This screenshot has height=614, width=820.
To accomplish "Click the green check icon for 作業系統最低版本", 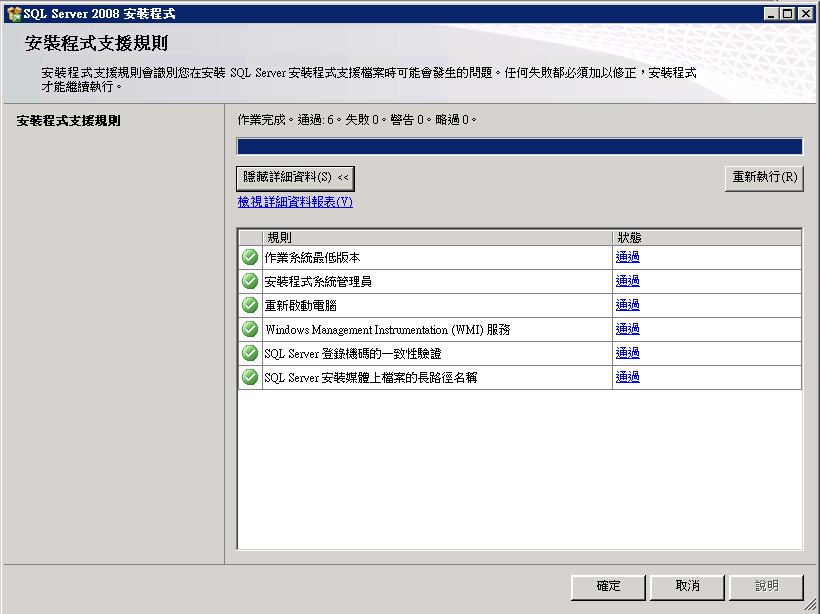I will click(250, 257).
